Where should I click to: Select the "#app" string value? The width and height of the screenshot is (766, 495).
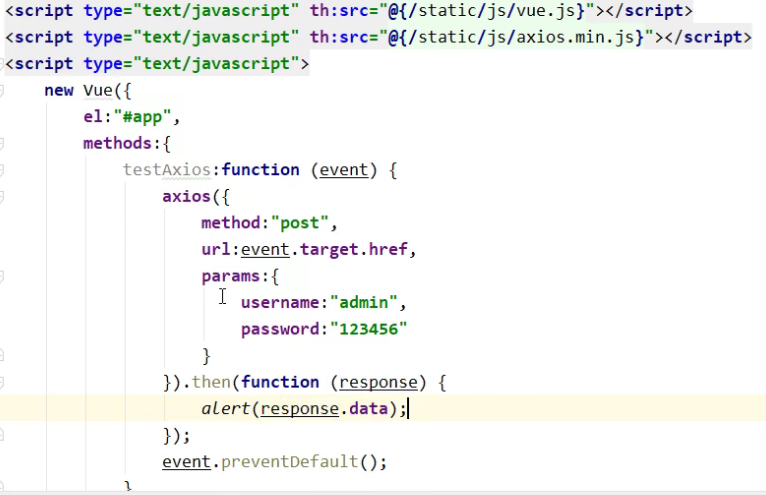(142, 117)
